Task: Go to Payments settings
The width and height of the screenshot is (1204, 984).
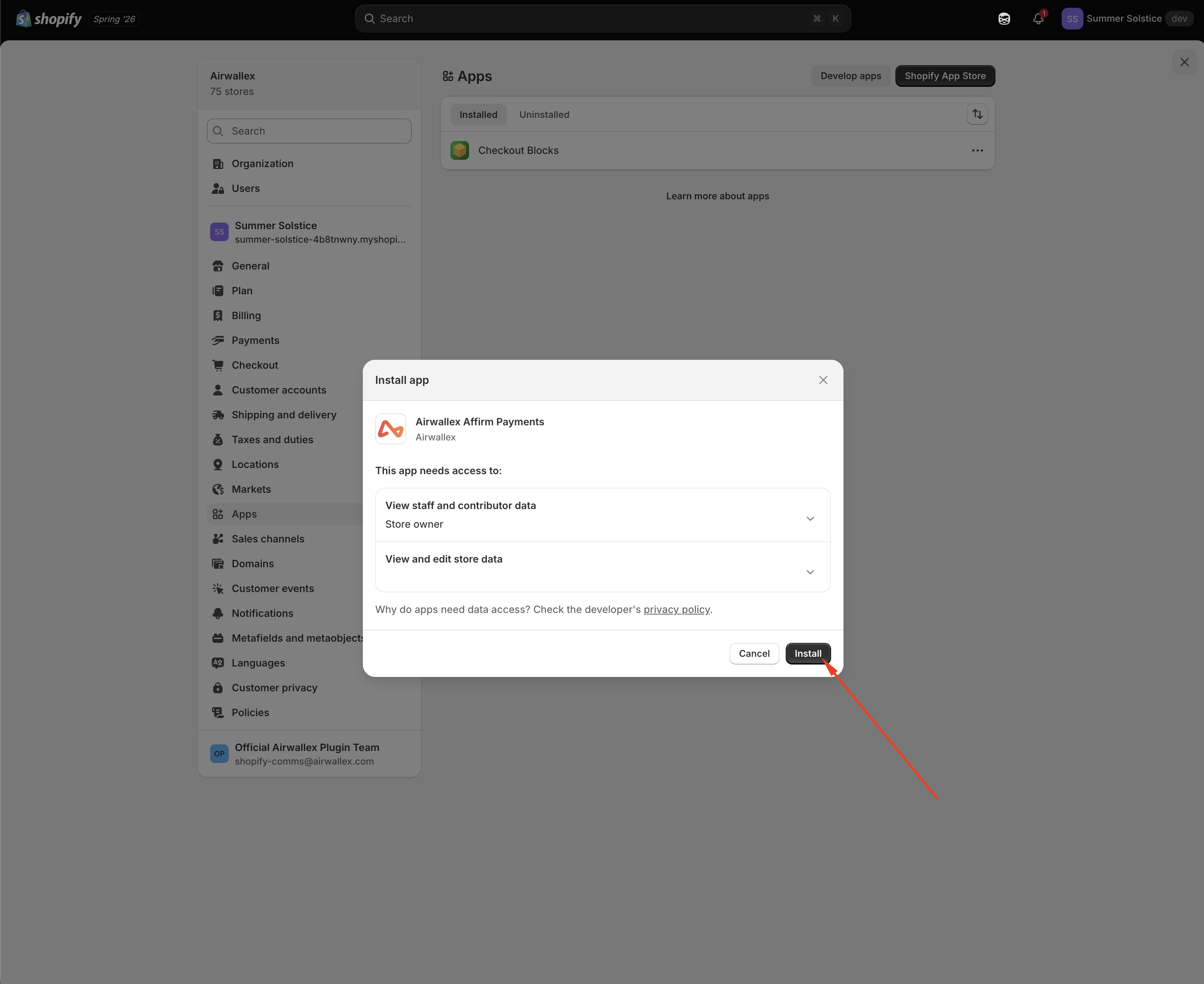Action: click(x=309, y=341)
